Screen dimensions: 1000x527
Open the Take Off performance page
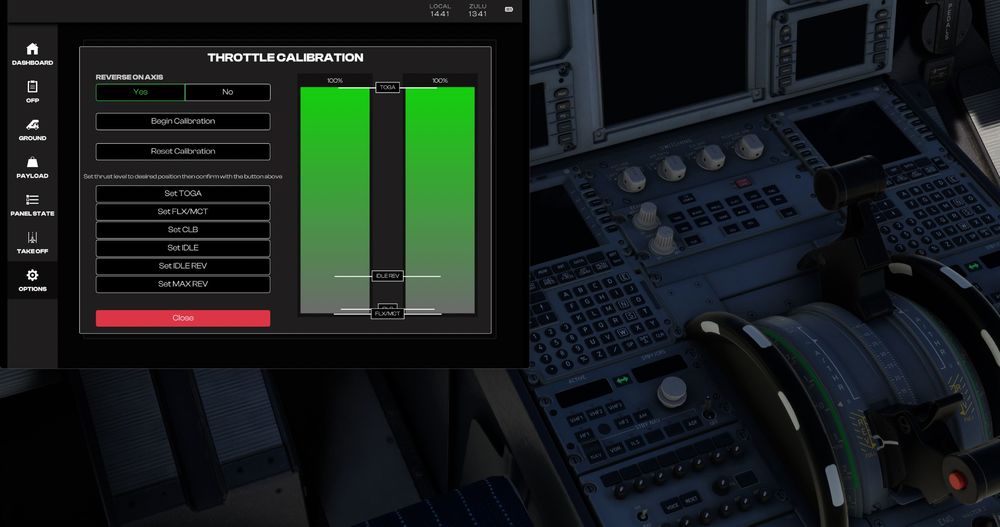tap(32, 242)
